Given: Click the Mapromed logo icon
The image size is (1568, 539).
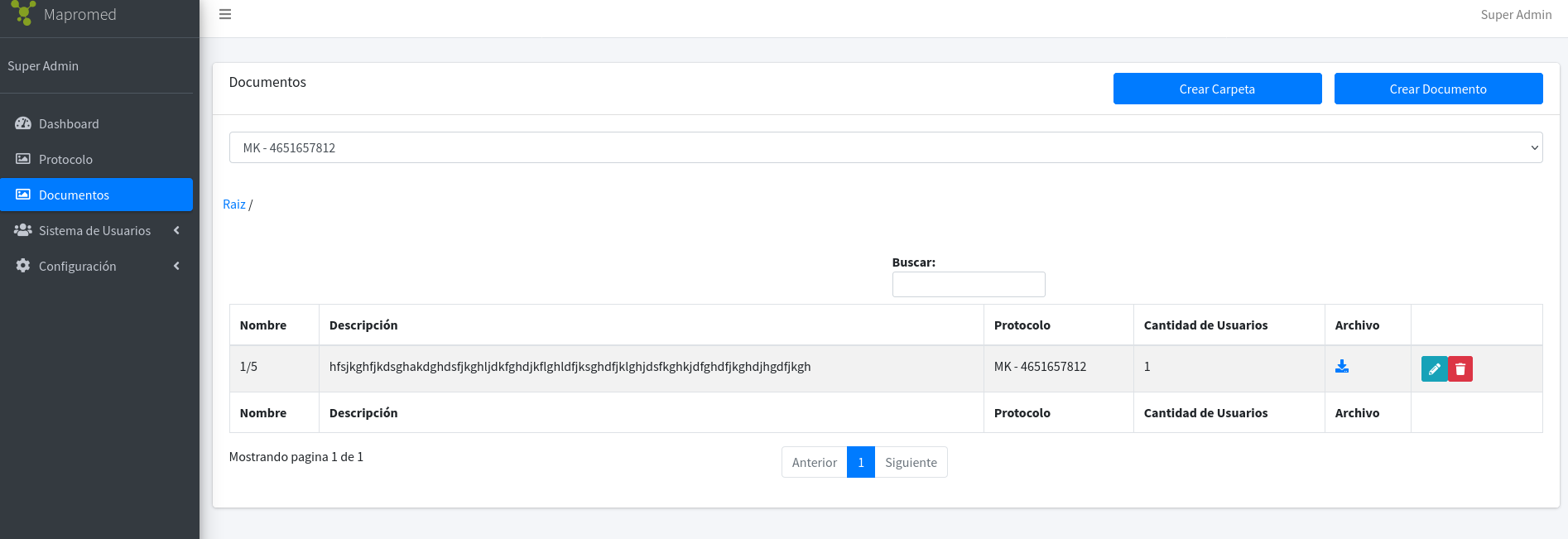Looking at the screenshot, I should 23,12.
